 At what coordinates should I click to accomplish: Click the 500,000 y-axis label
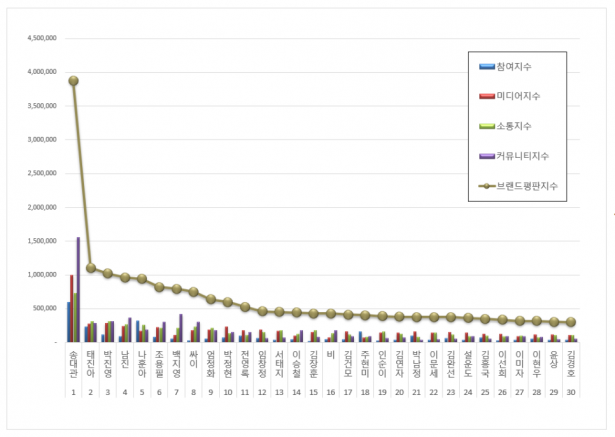point(41,309)
